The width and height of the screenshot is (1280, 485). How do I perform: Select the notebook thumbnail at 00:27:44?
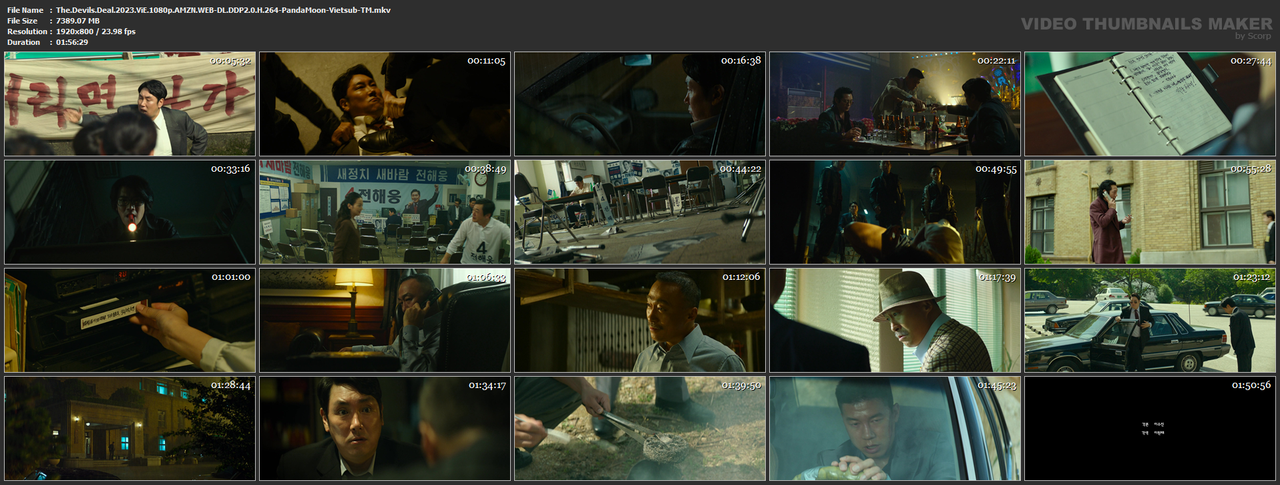[x=1150, y=104]
